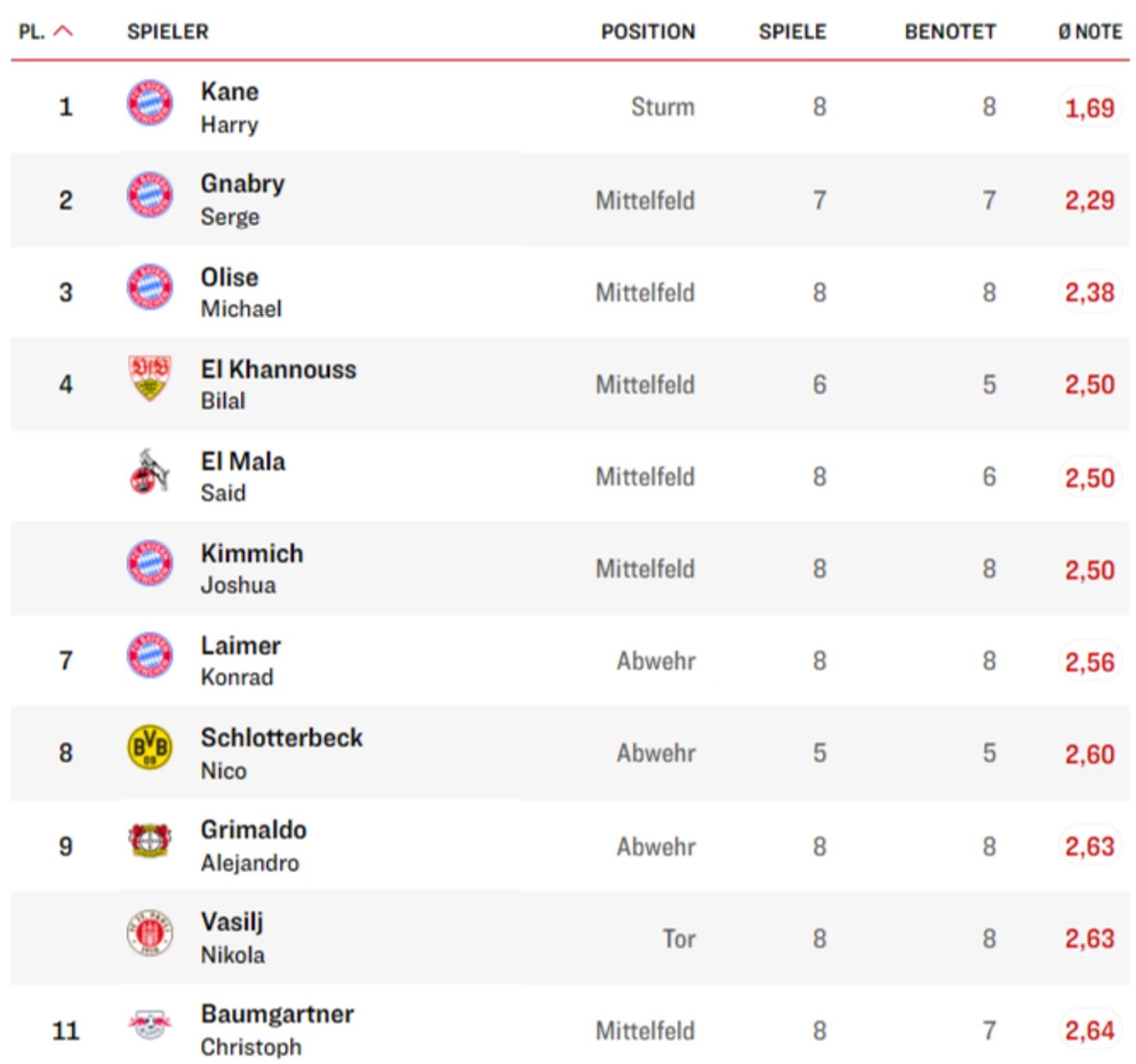Click Bayer Leverkusen crest beside Grimaldo
The image size is (1136, 1064).
point(149,840)
